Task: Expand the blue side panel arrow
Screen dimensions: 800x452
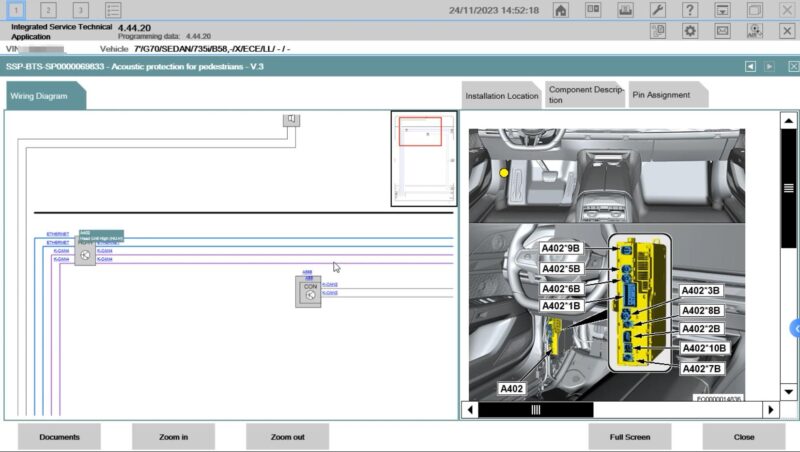Action: point(795,329)
